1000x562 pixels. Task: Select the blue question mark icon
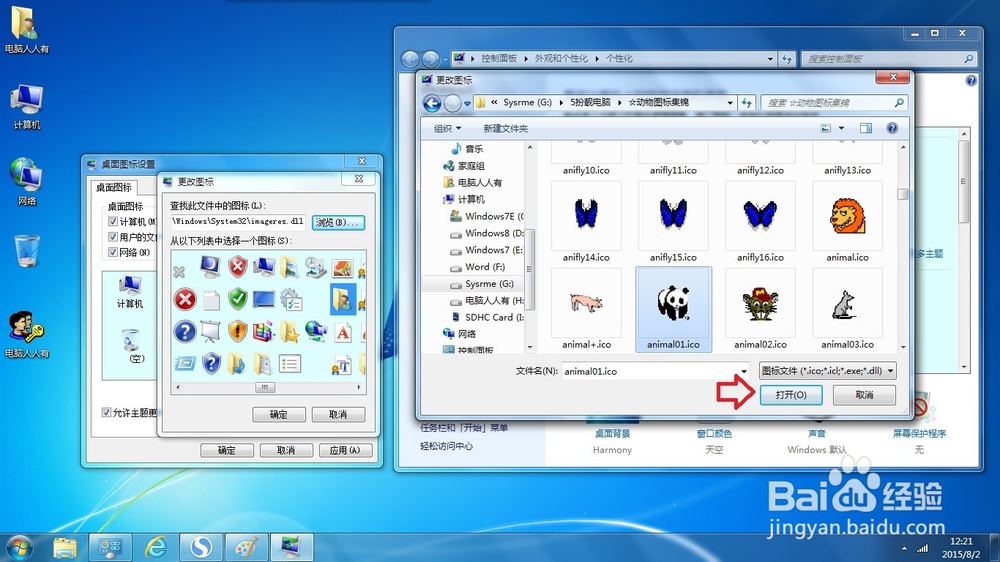[185, 331]
